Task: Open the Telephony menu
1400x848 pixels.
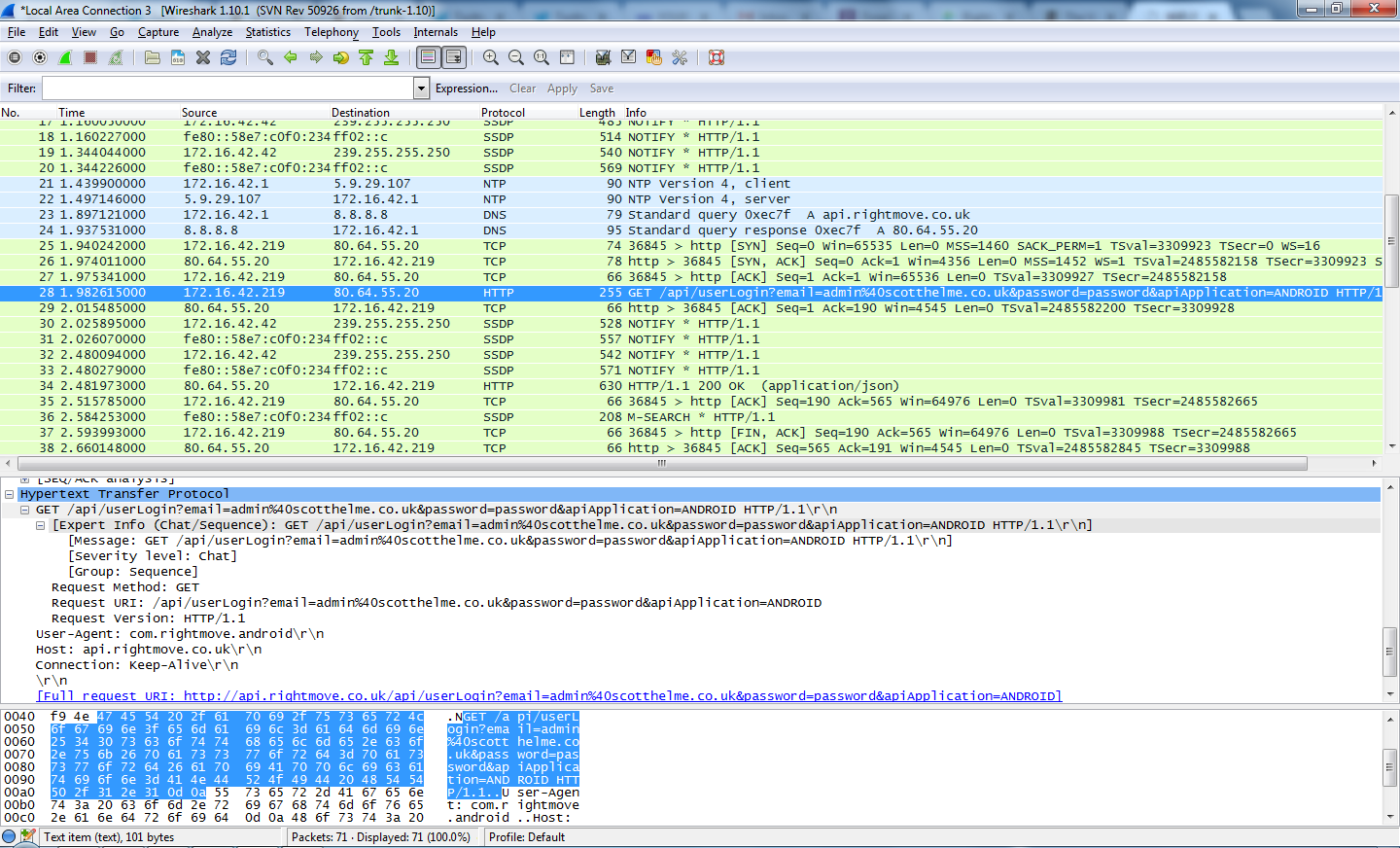Action: [x=332, y=32]
